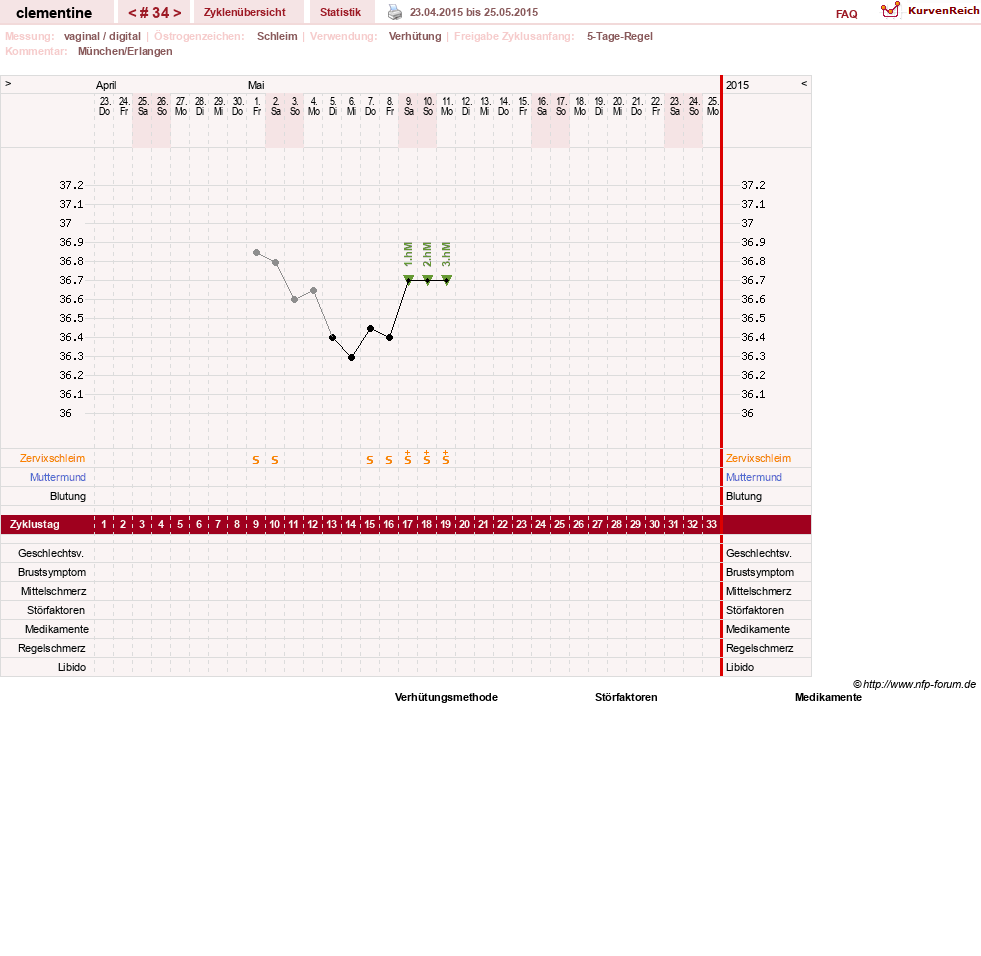The height and width of the screenshot is (956, 981).
Task: Click the 1.hM green triangle marker
Action: (409, 279)
